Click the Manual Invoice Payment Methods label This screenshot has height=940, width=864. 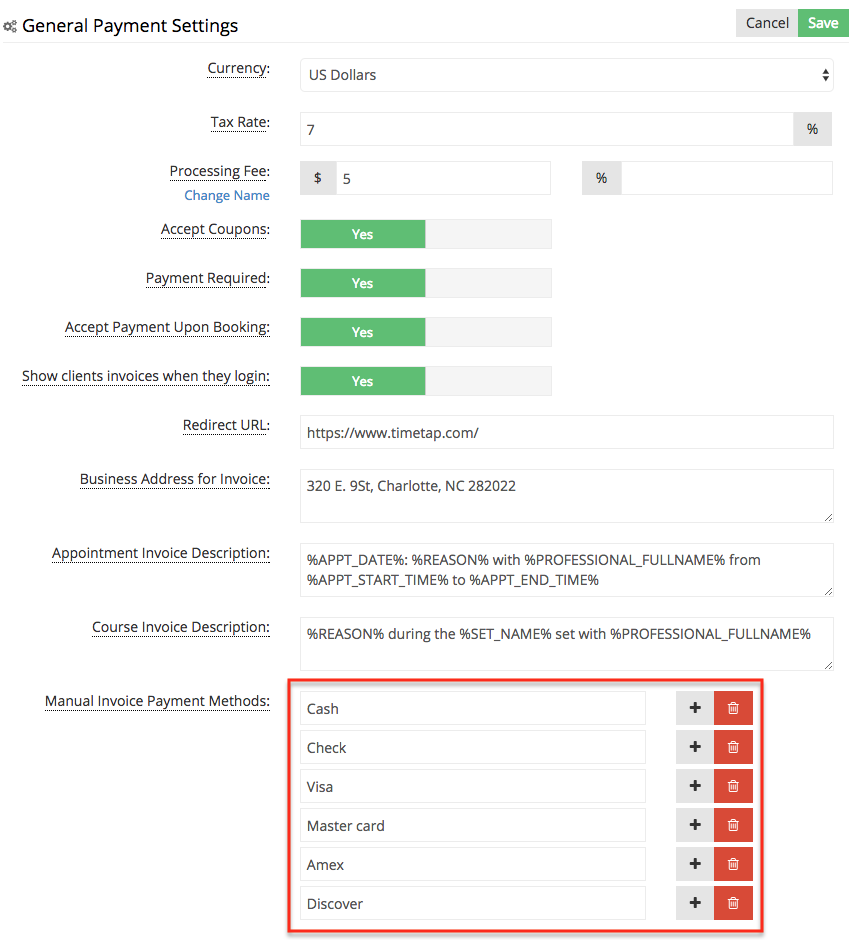(x=157, y=701)
